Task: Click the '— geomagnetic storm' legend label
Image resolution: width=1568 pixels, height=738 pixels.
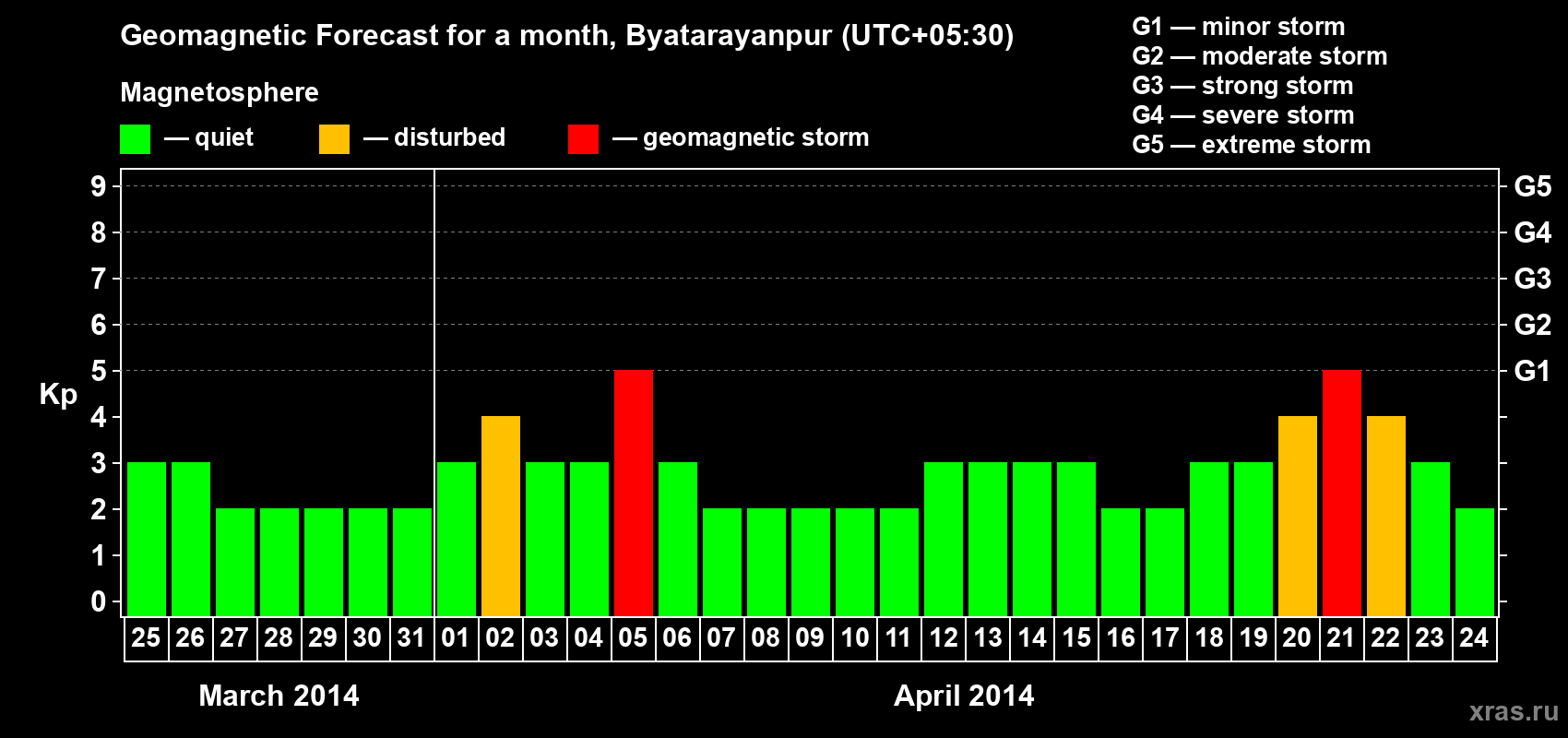Action: coord(741,137)
